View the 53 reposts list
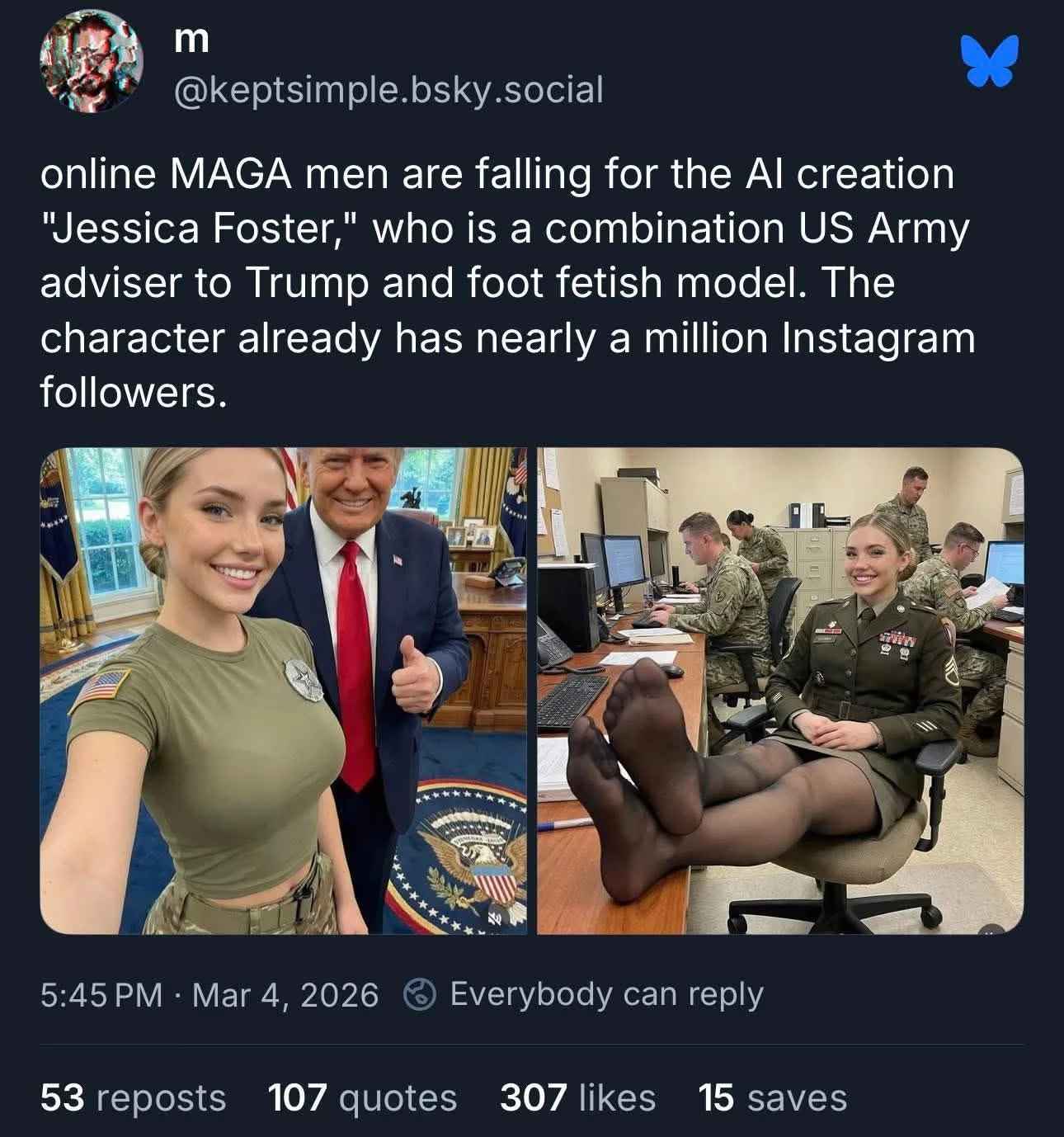Image resolution: width=1064 pixels, height=1137 pixels. pos(133,1097)
